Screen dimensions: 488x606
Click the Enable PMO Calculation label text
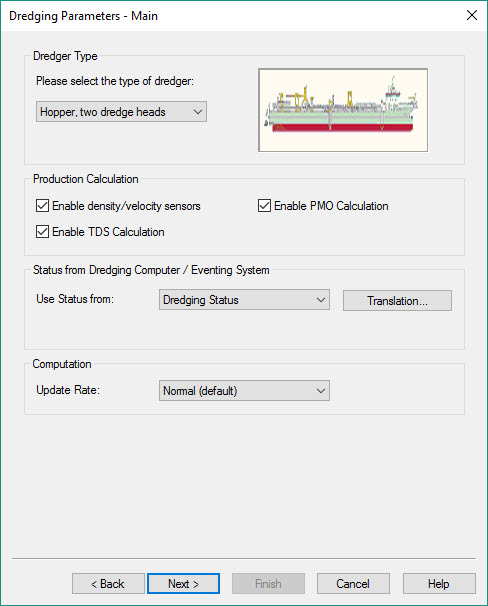point(331,206)
